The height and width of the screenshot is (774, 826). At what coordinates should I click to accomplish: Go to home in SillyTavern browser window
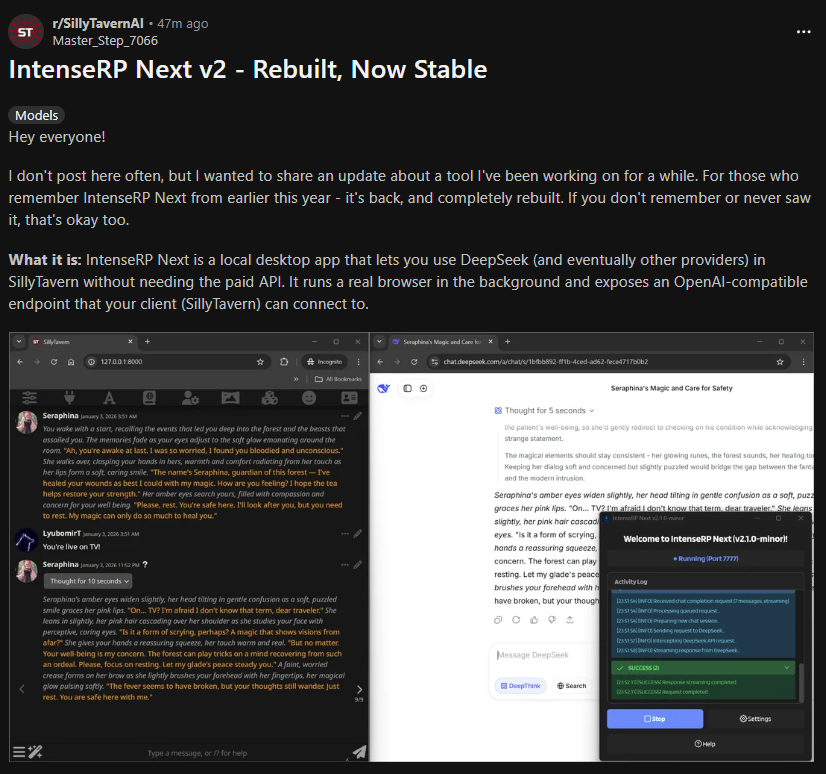click(71, 362)
